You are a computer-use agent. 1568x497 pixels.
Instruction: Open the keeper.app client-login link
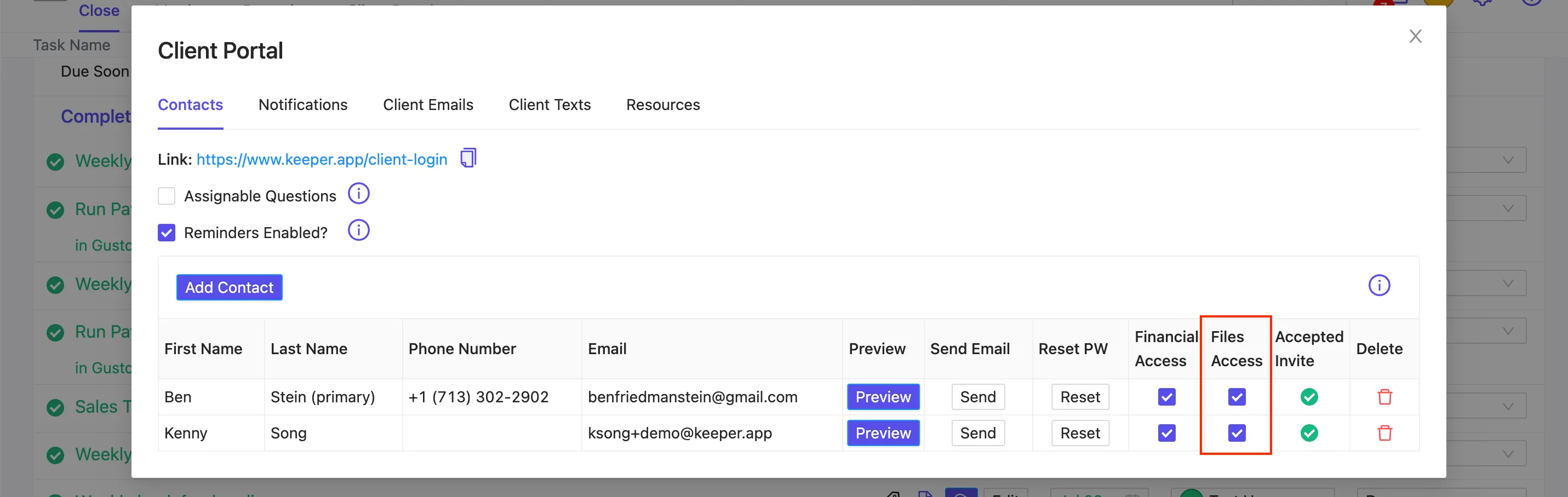click(322, 159)
